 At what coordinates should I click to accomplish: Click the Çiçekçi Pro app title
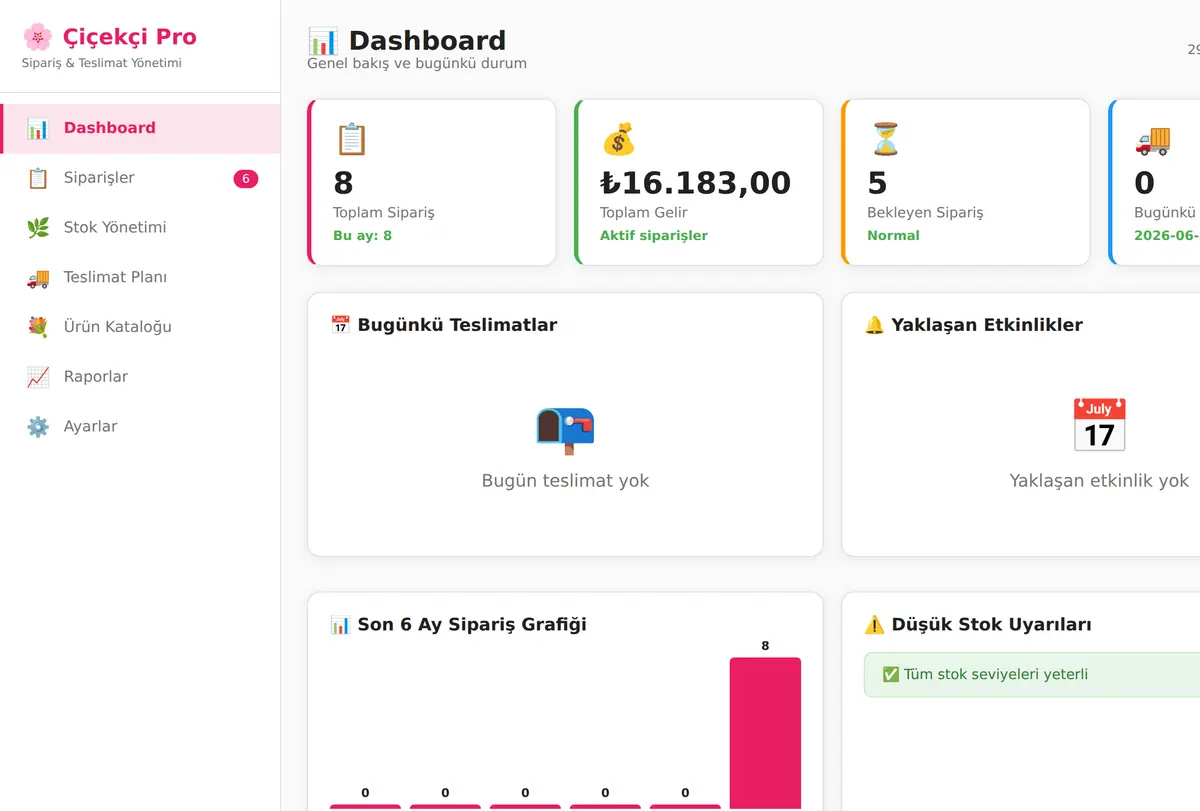click(130, 37)
